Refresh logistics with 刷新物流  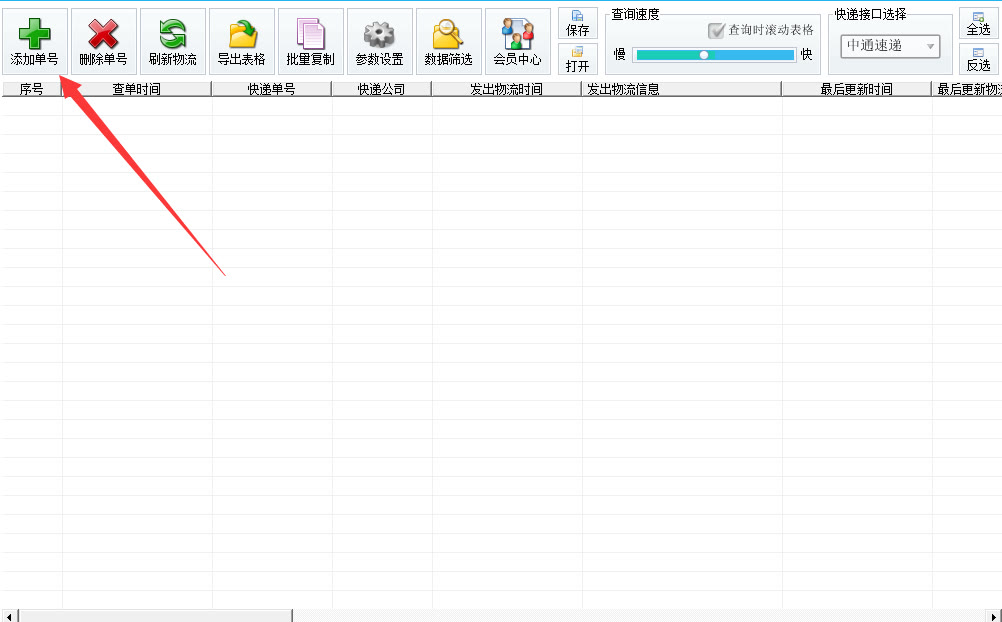[x=173, y=42]
